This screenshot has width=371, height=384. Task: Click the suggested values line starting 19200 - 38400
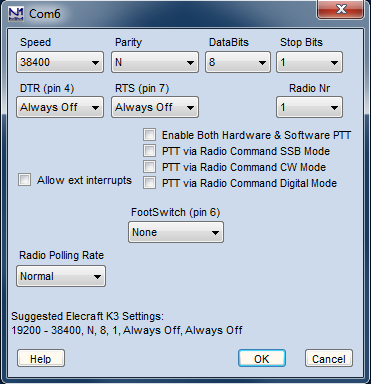coord(127,330)
